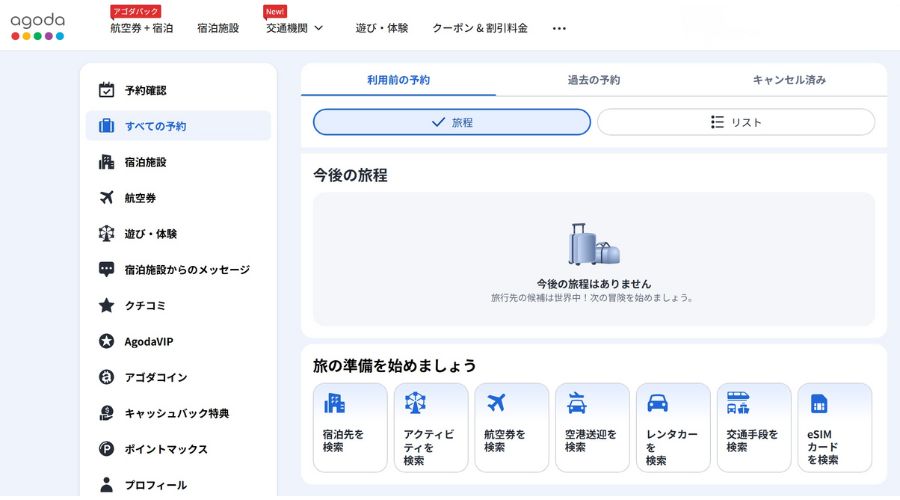The width and height of the screenshot is (900, 500).
Task: Select the キャンセル済み tab
Action: [789, 80]
